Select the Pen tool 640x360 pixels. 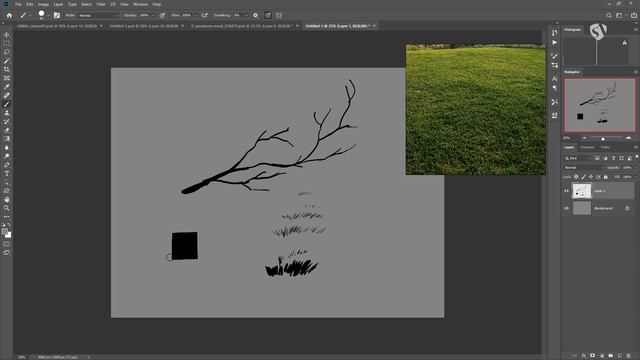point(7,165)
